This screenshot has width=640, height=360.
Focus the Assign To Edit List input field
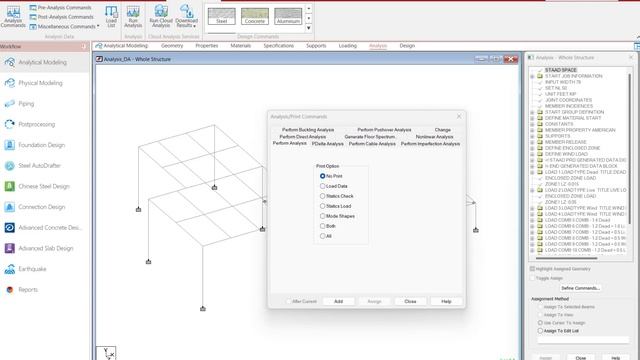583,340
